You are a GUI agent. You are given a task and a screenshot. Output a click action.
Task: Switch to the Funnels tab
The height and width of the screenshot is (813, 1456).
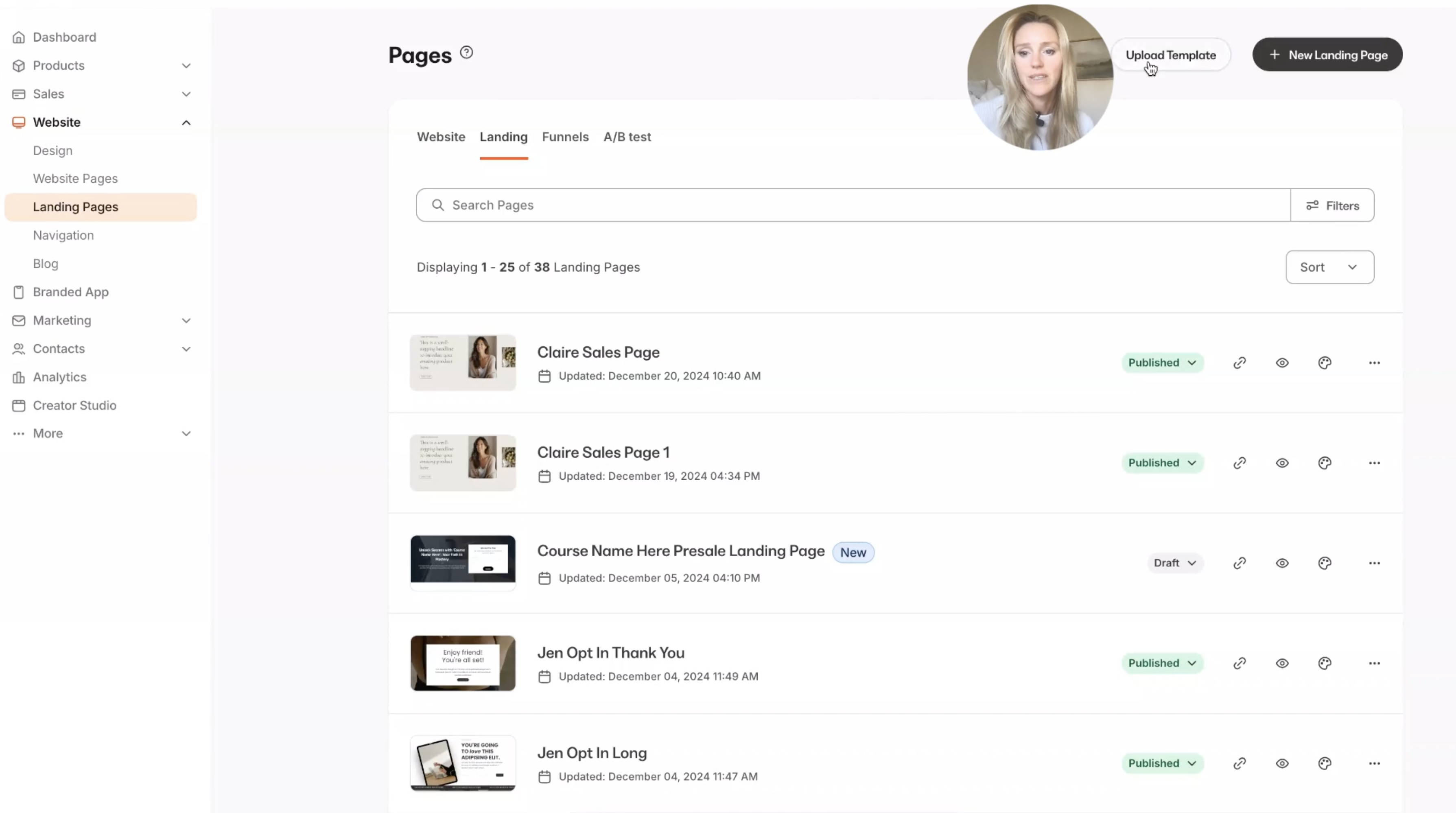pos(565,137)
